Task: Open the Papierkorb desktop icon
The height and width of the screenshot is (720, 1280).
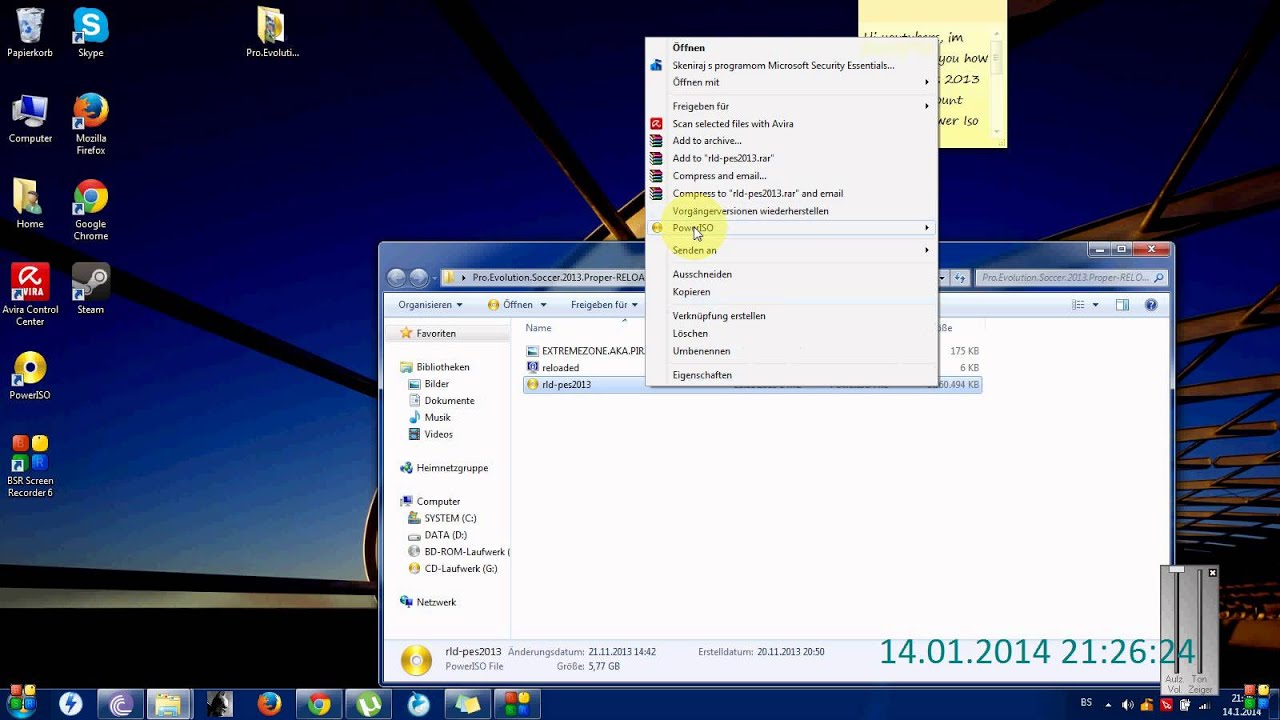Action: click(30, 33)
